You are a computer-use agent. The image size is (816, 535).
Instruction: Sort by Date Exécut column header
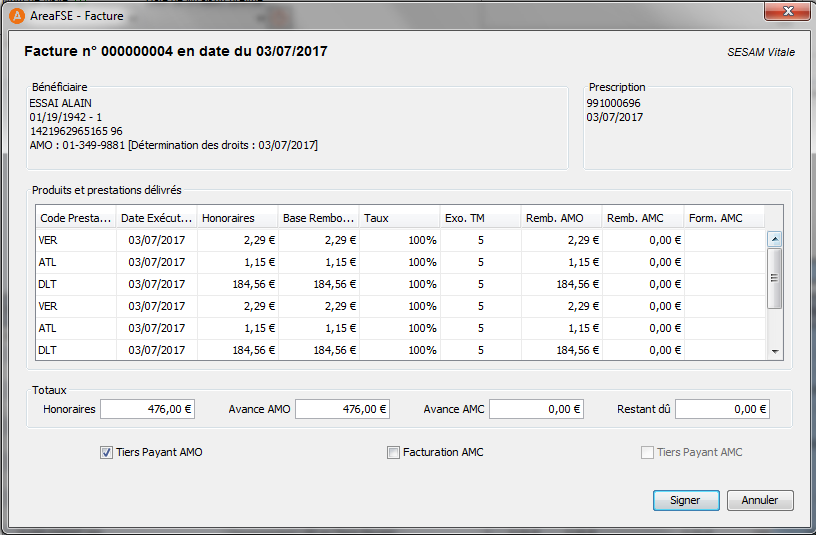(157, 218)
